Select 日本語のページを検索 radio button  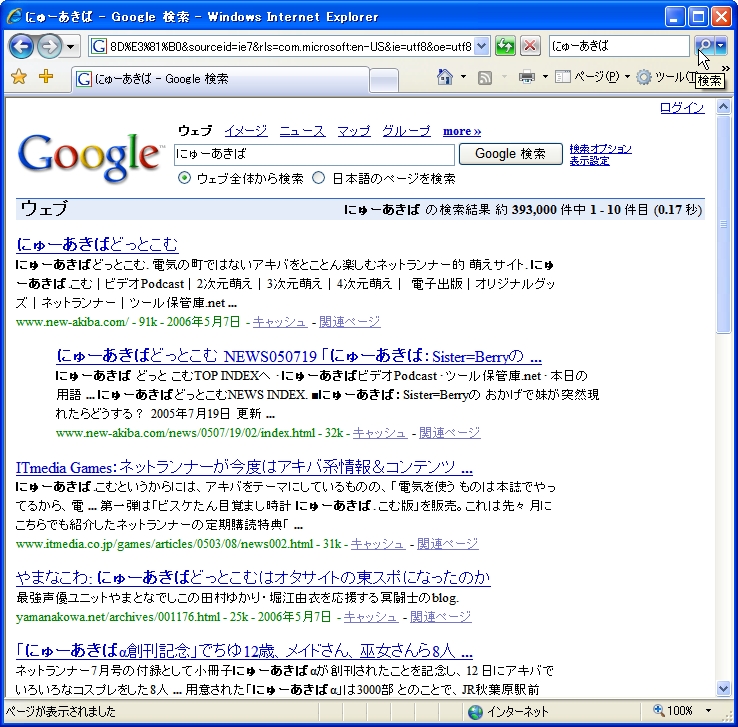click(319, 178)
